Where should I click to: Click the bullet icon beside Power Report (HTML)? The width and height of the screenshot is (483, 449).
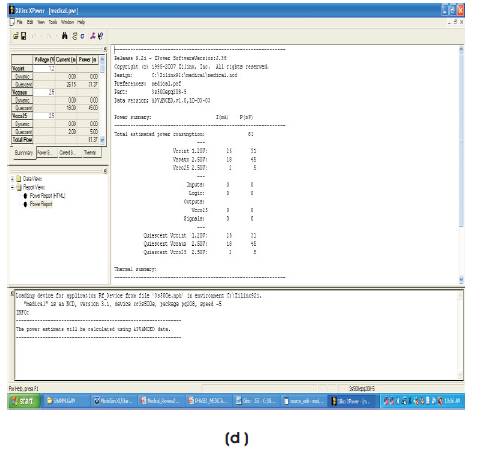25,196
